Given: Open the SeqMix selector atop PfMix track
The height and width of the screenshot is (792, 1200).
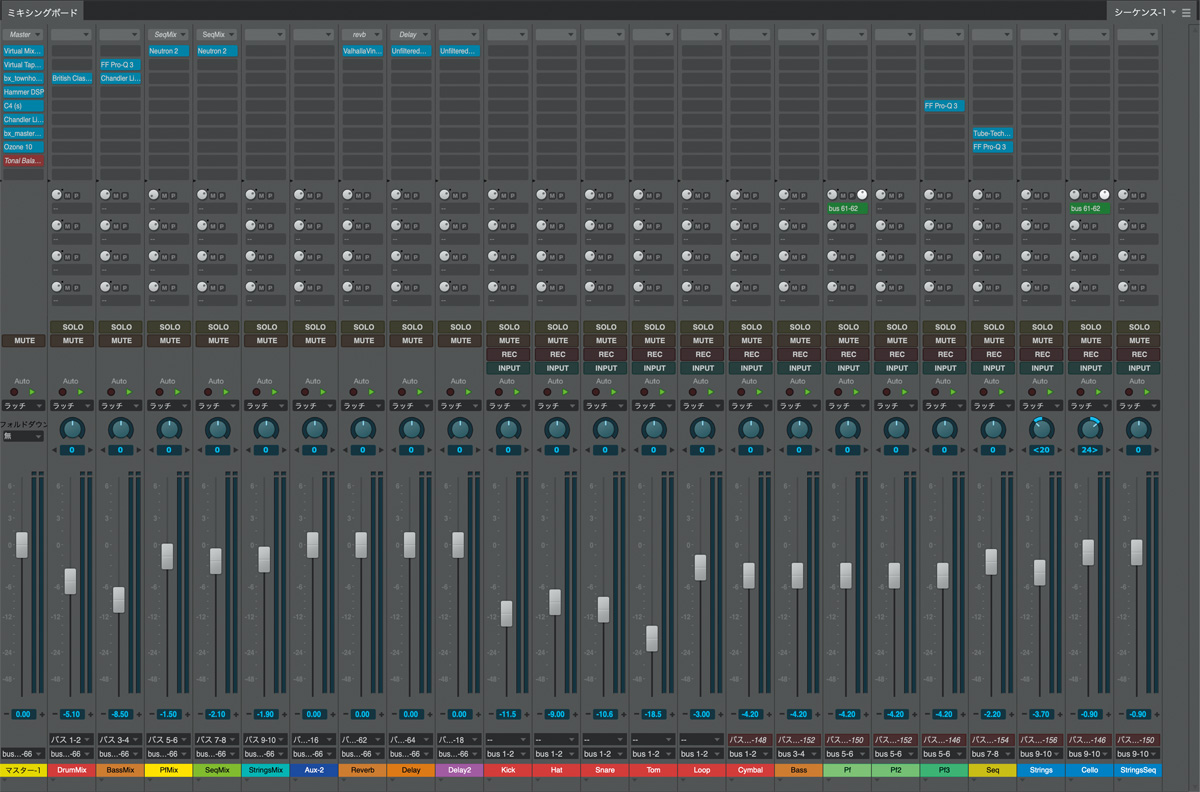Looking at the screenshot, I should tap(170, 34).
